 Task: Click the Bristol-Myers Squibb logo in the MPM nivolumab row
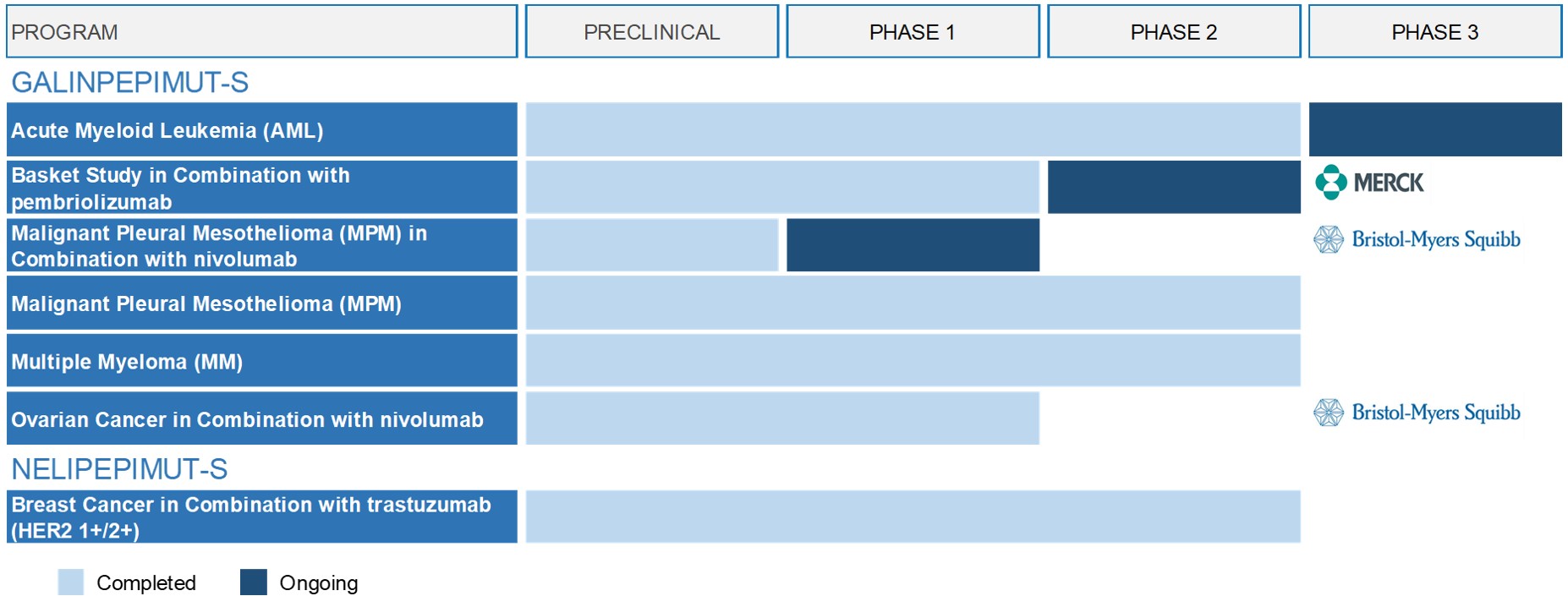1417,240
